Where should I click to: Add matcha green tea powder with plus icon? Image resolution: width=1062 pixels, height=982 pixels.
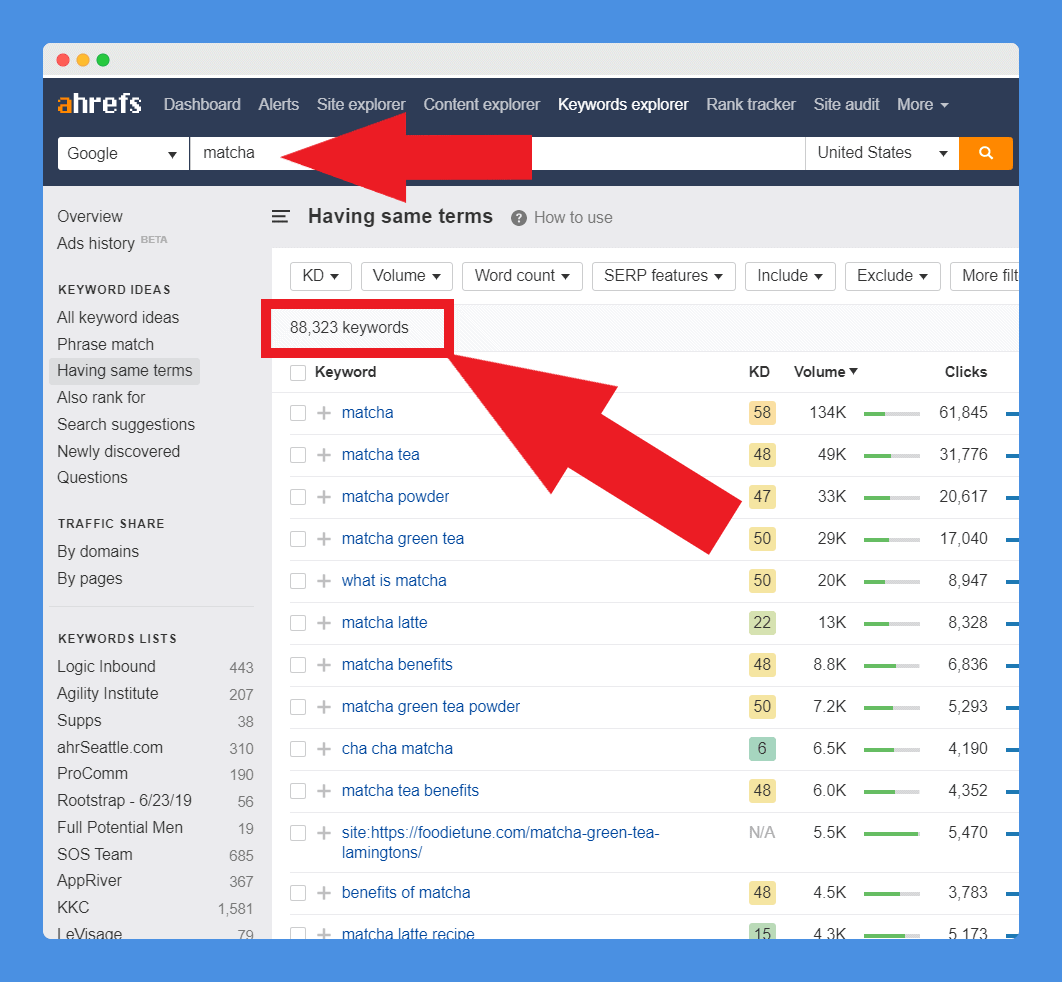(324, 706)
